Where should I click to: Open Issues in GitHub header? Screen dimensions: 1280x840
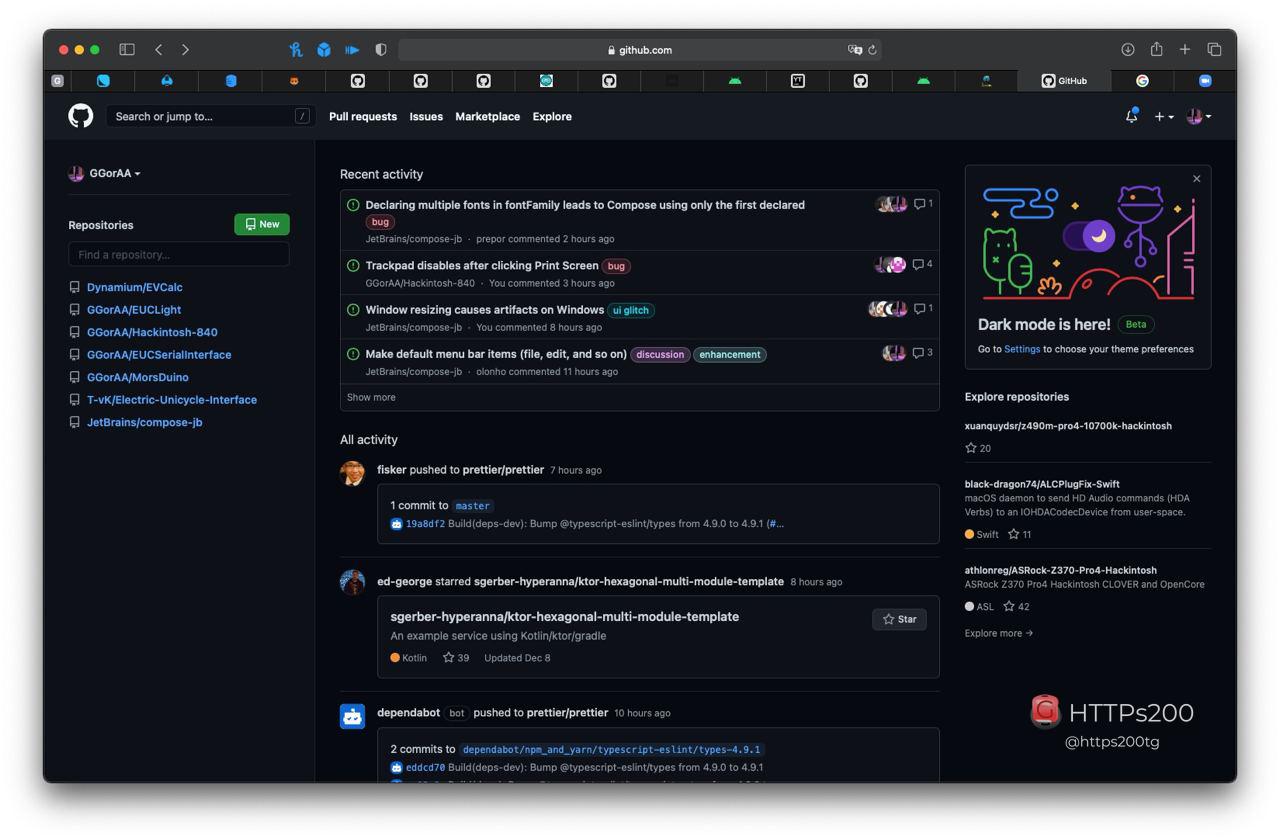426,116
